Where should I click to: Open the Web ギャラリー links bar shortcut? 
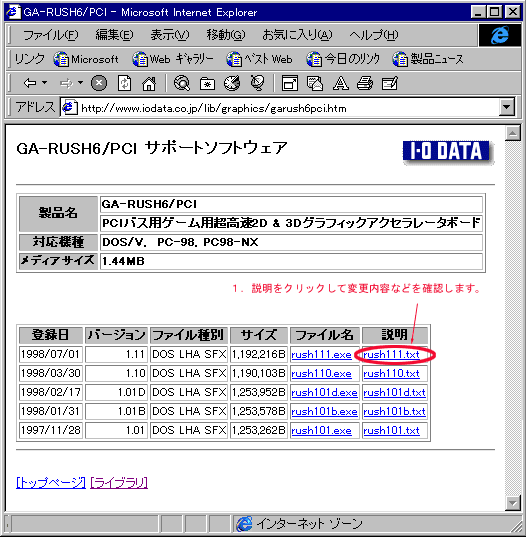coord(173,59)
